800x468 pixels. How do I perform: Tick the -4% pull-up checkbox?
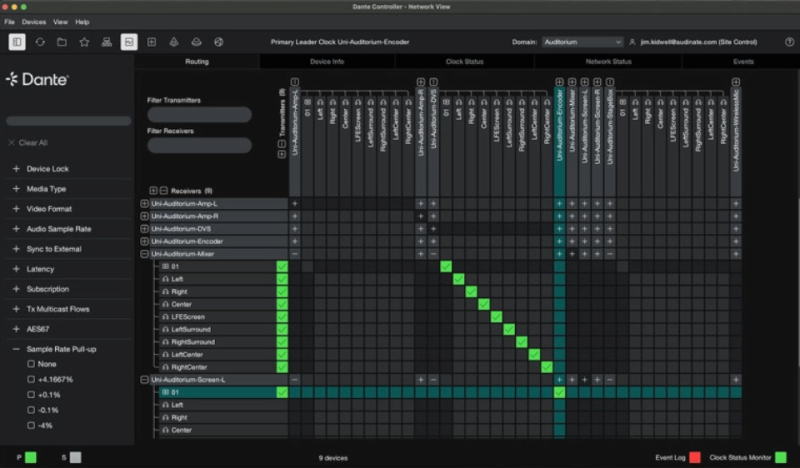tap(31, 425)
